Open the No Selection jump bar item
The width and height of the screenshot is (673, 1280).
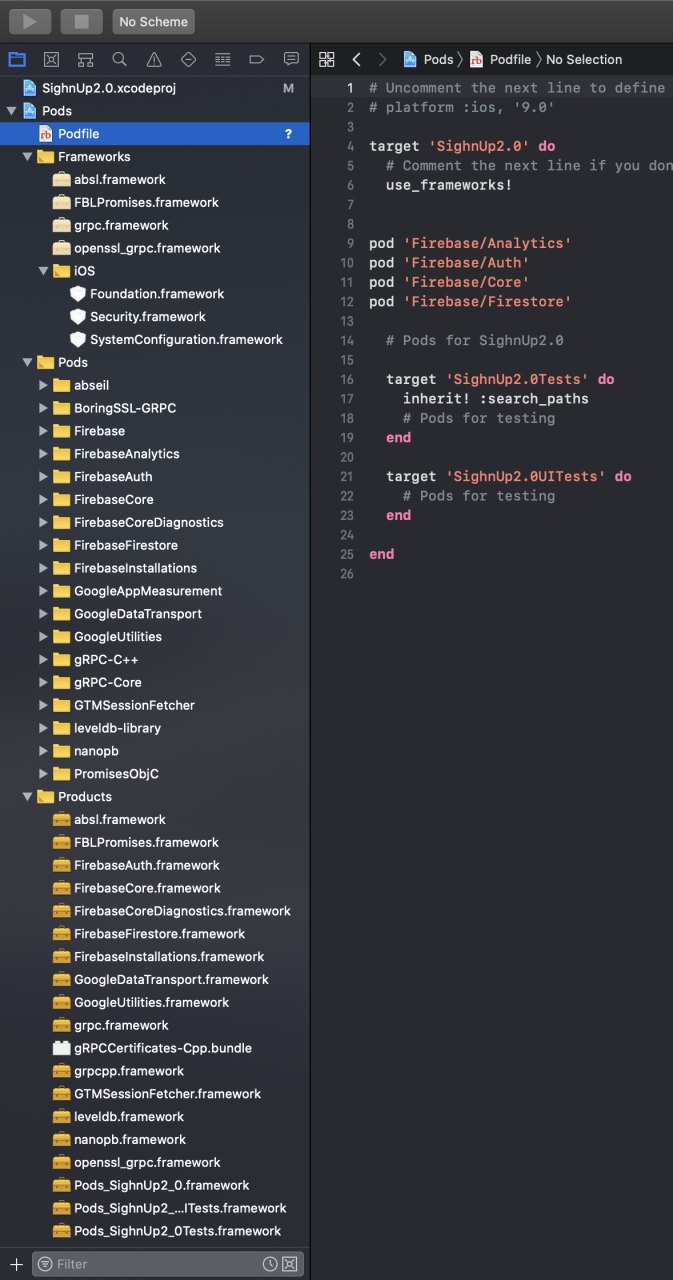click(x=584, y=59)
